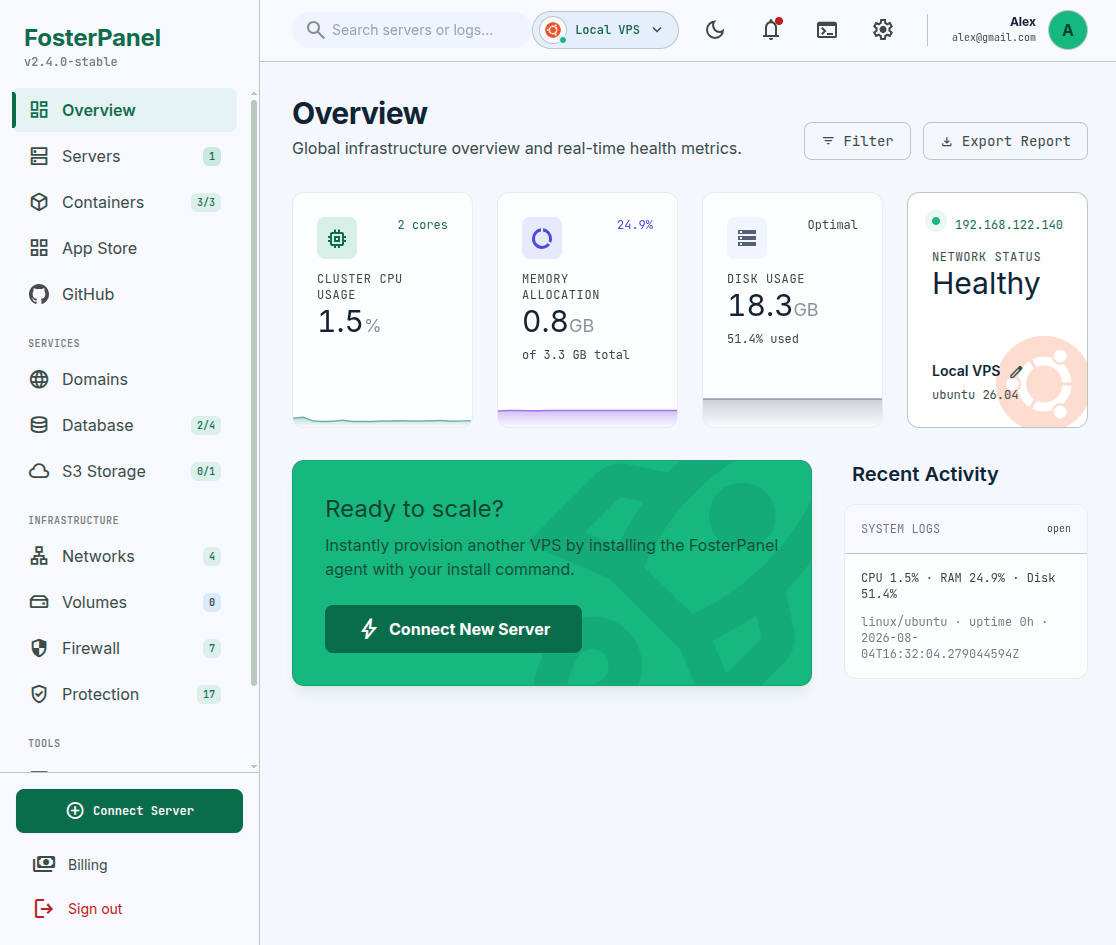
Task: Click the Networks topology icon
Action: (x=39, y=556)
